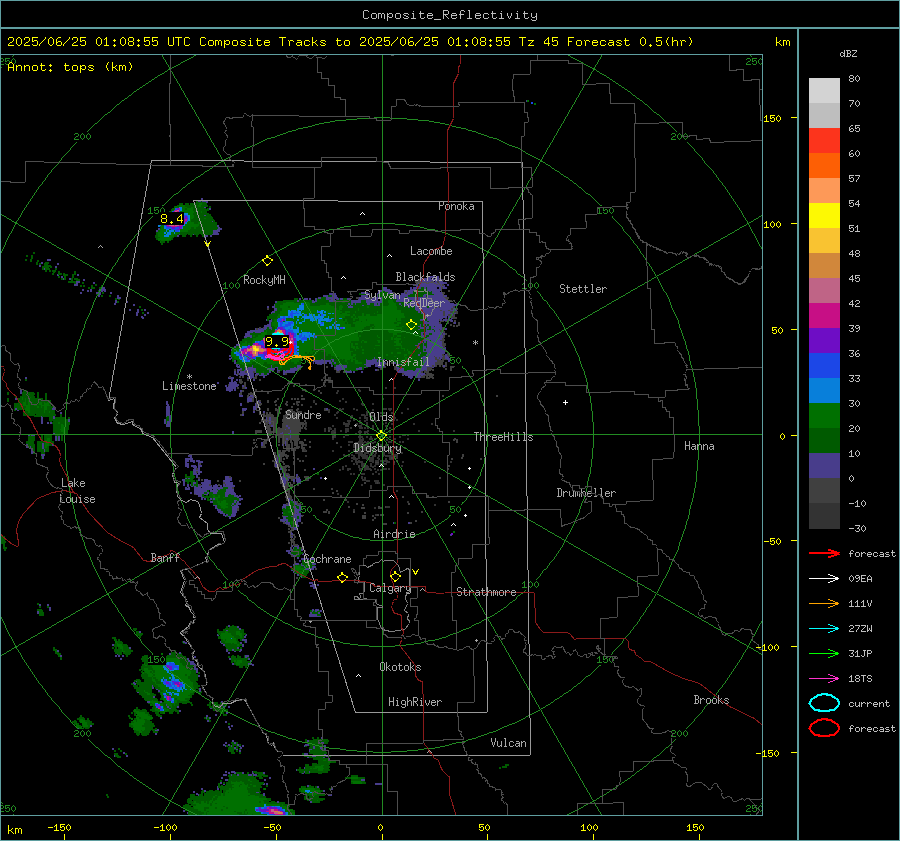
Task: Click the Lacombe town label
Action: (431, 251)
